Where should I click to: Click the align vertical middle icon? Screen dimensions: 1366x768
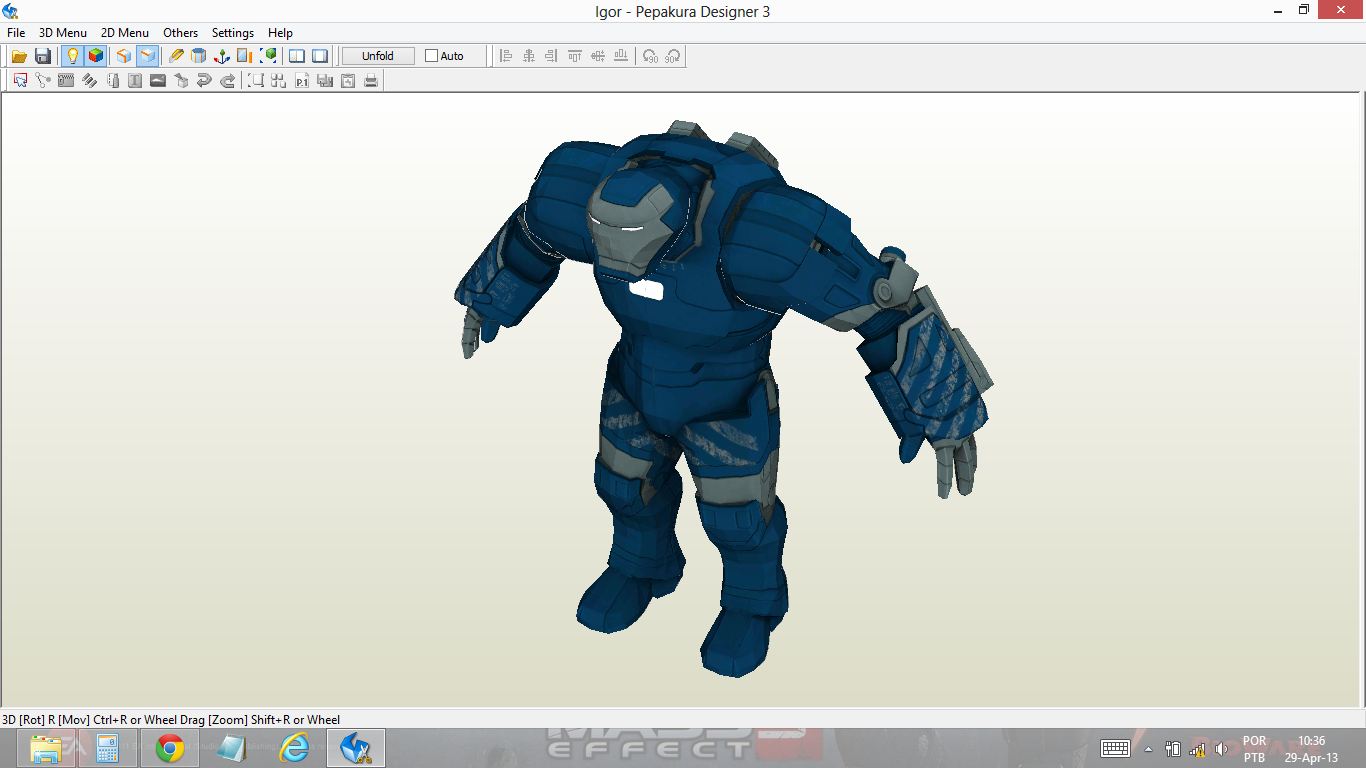[x=598, y=56]
